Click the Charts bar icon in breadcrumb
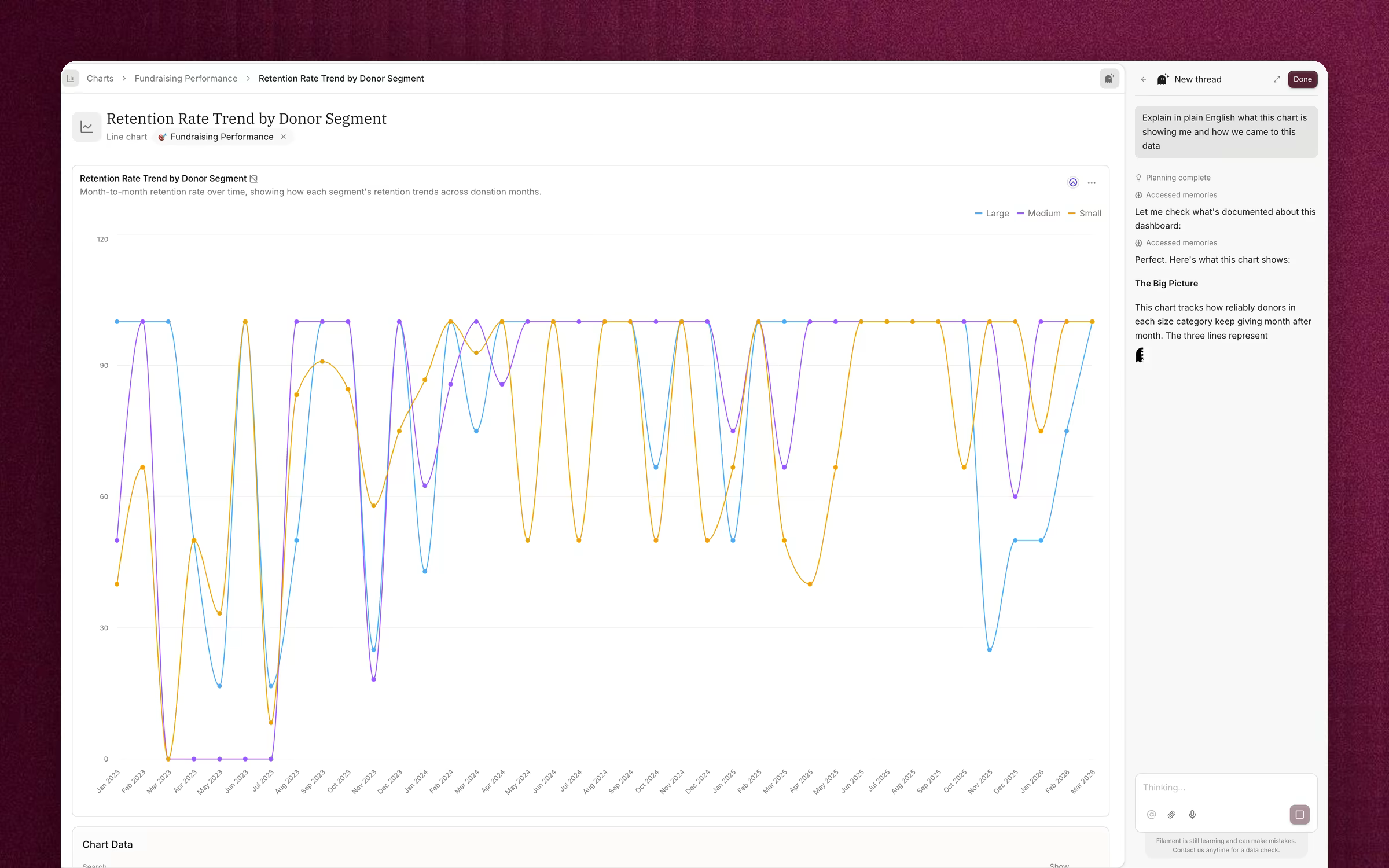This screenshot has height=868, width=1389. tap(71, 78)
